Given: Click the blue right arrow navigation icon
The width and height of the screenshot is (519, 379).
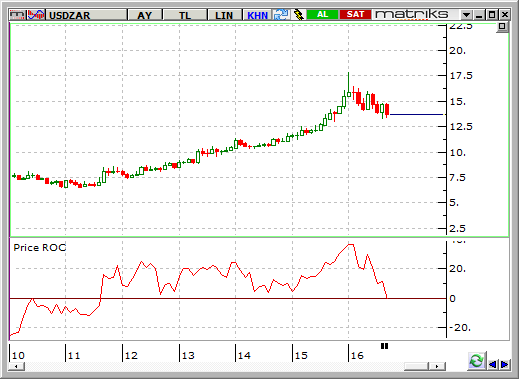Looking at the screenshot, I should coord(504,364).
